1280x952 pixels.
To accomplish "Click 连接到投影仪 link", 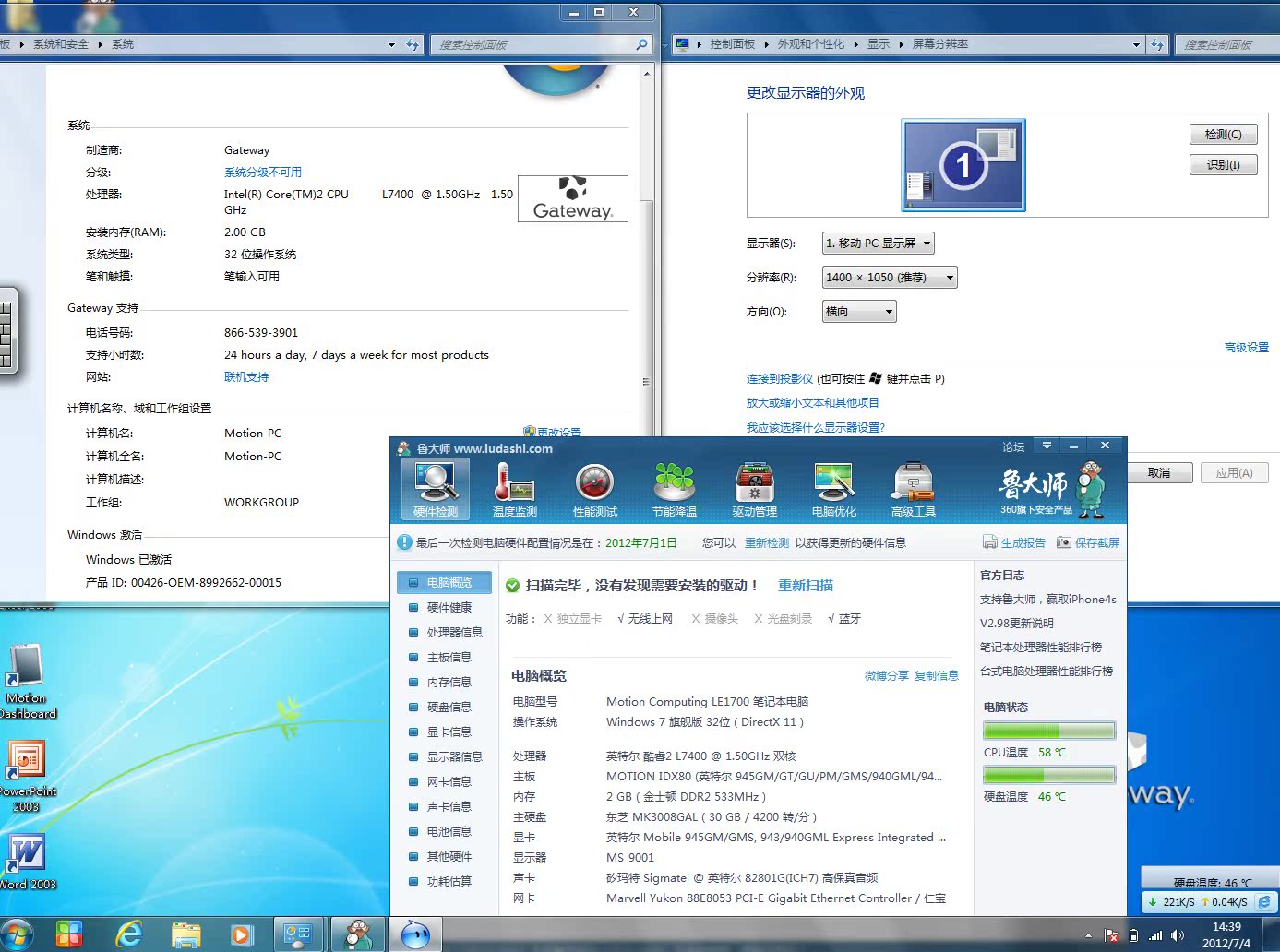I will click(x=780, y=378).
